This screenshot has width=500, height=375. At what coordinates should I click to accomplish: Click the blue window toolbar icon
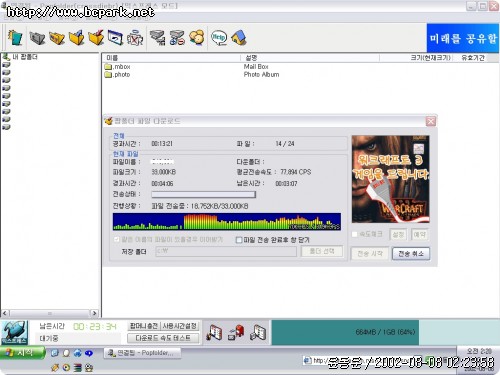[x=115, y=38]
